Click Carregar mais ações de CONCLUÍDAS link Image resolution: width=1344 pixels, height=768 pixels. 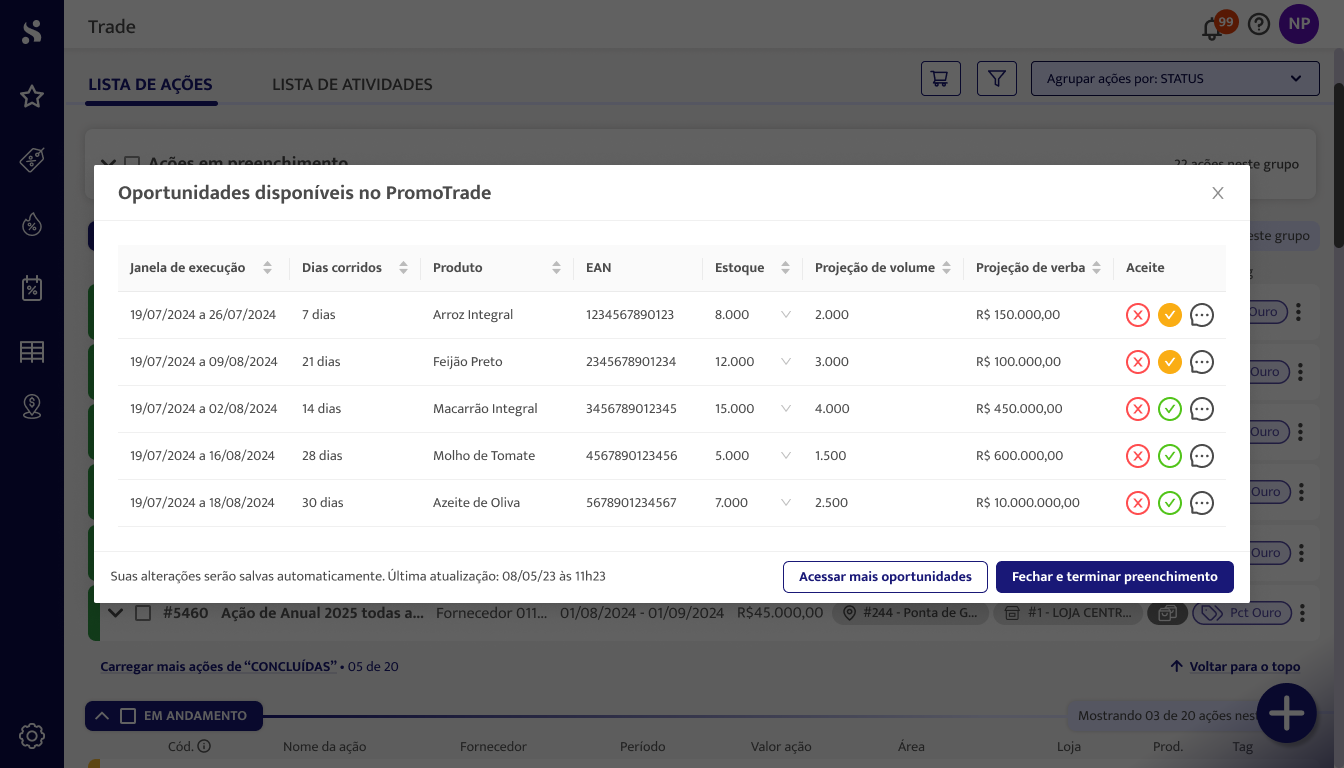coord(218,667)
